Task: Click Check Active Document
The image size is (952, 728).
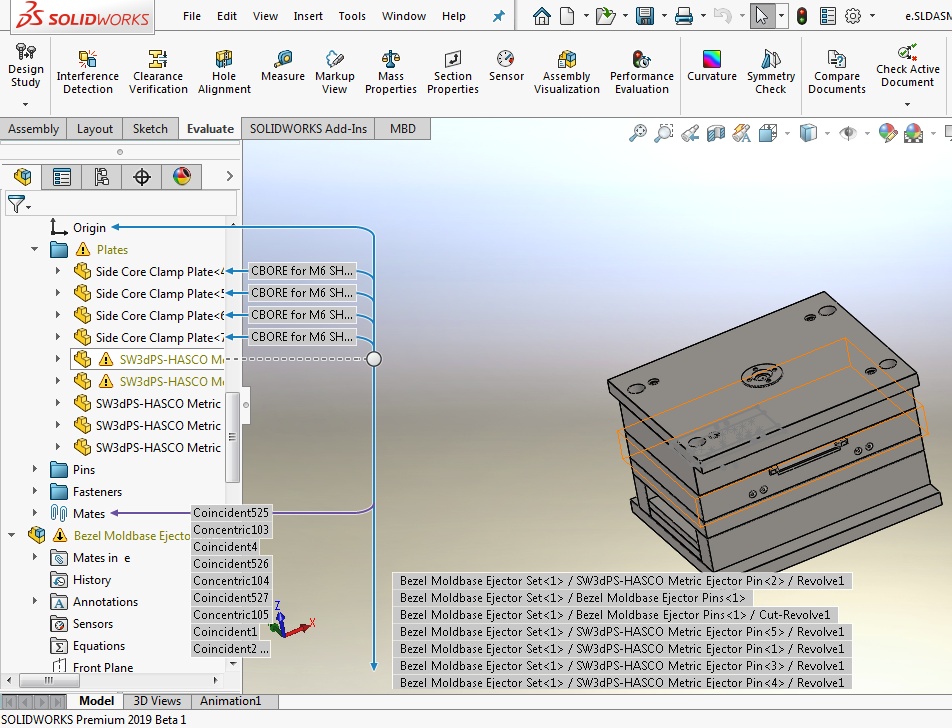Action: click(x=907, y=66)
